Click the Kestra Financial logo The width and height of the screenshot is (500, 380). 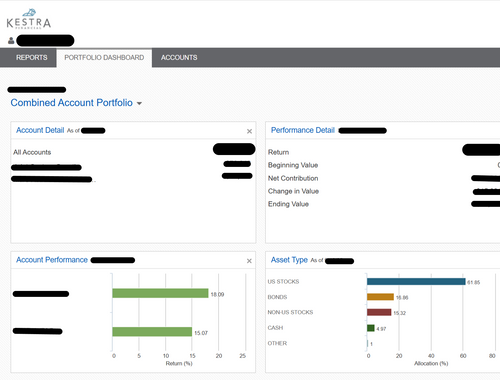pos(29,19)
